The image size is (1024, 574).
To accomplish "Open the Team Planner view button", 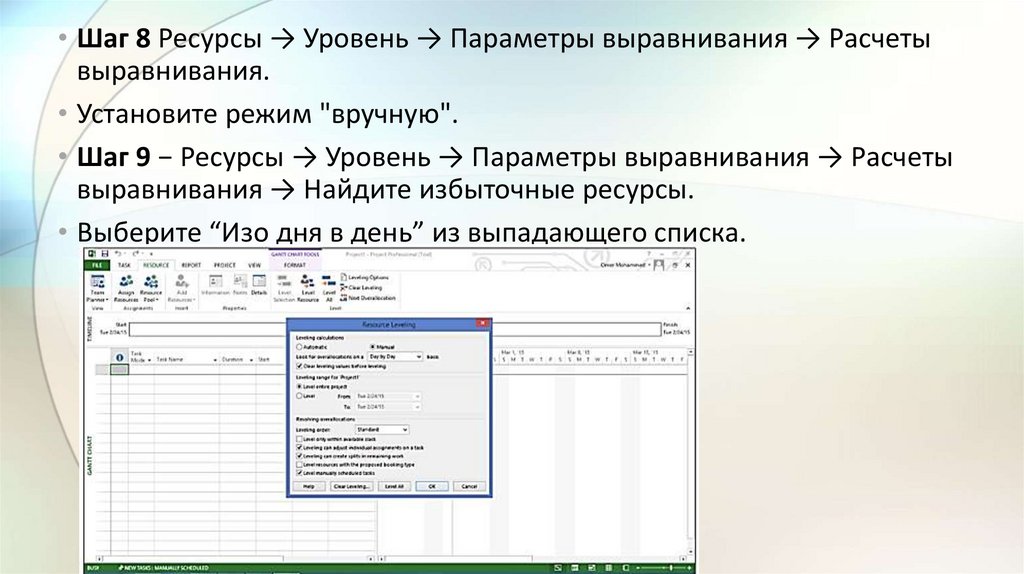I will [x=97, y=288].
